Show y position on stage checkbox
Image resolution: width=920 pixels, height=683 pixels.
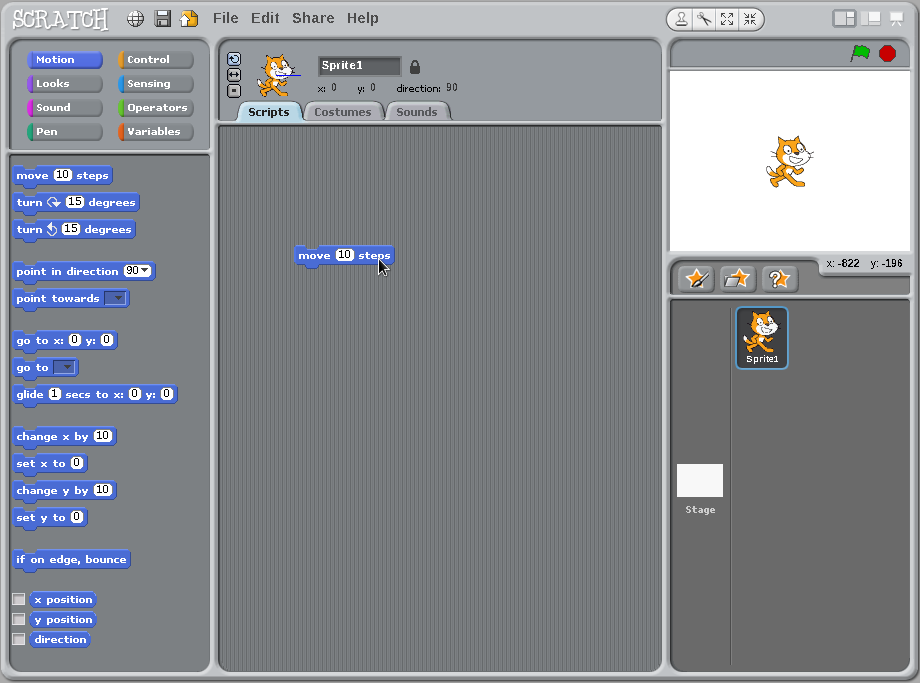point(19,619)
